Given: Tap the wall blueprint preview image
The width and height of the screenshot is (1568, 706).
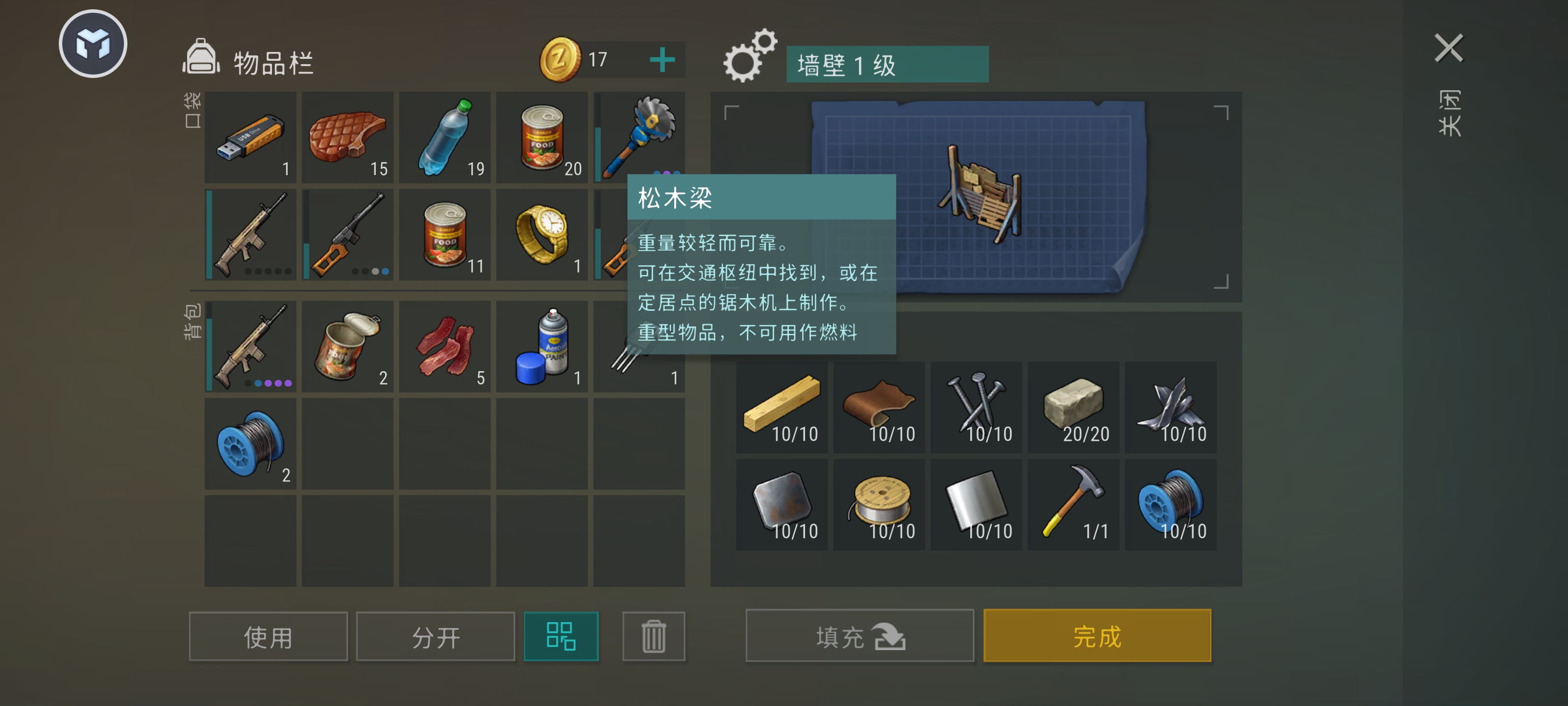Looking at the screenshot, I should (x=978, y=196).
